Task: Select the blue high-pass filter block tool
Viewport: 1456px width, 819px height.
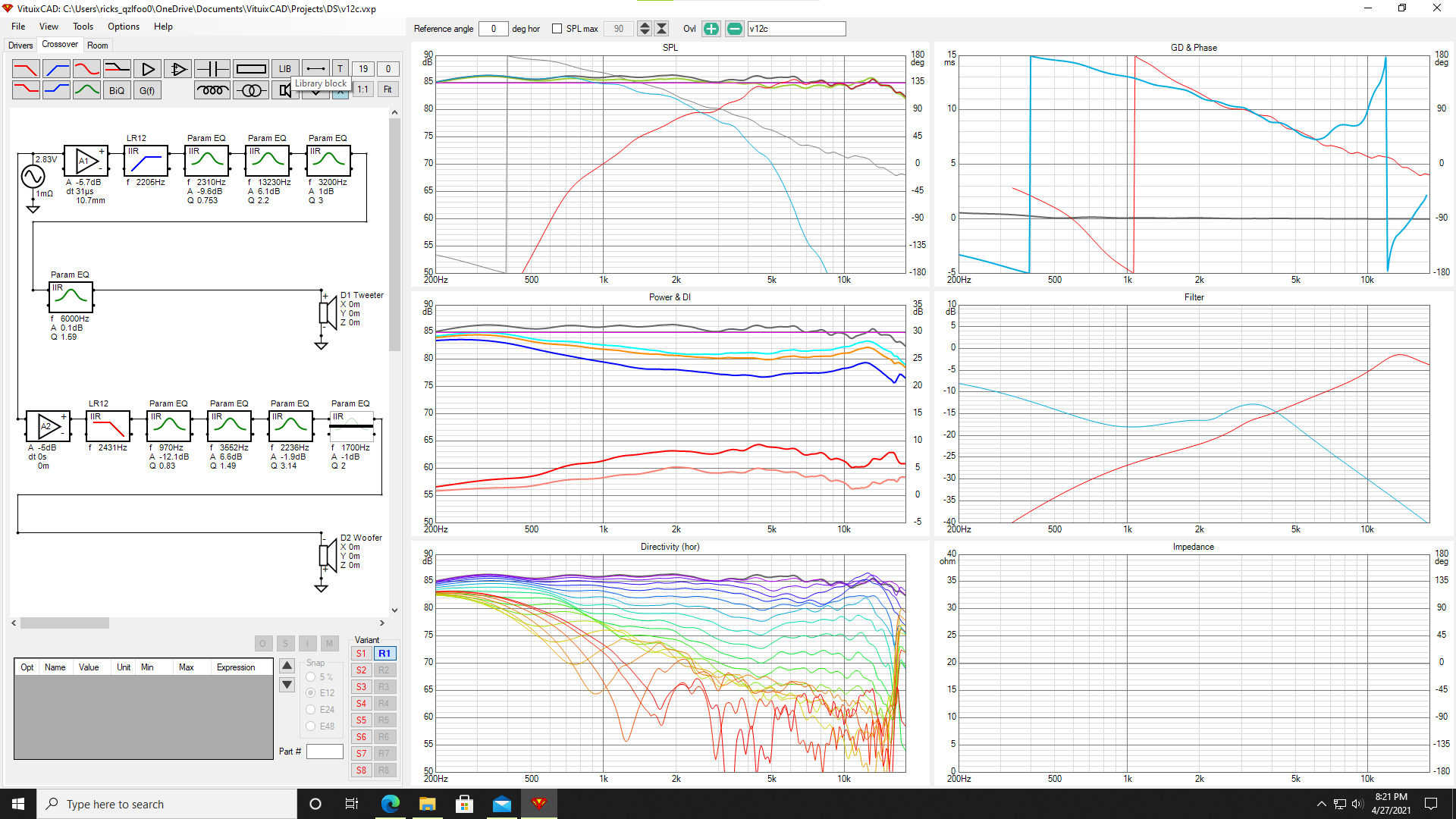Action: (x=56, y=69)
